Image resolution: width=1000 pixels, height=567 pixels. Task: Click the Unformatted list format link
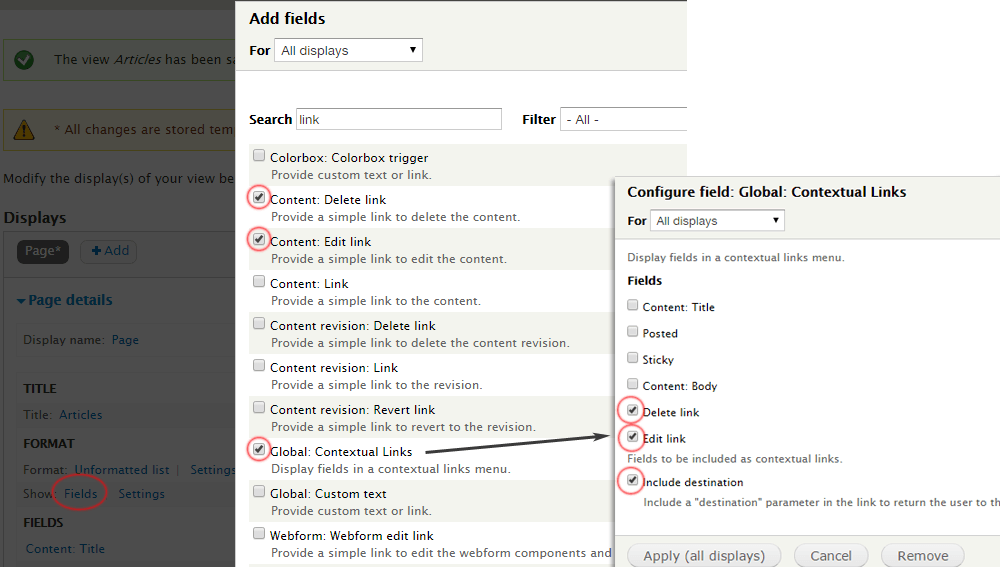coord(122,470)
